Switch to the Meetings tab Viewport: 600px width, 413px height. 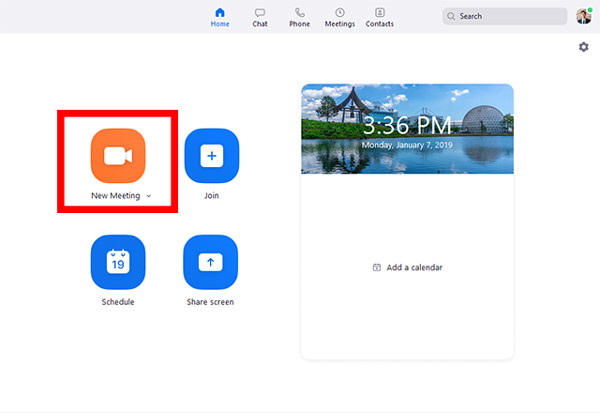[x=340, y=18]
